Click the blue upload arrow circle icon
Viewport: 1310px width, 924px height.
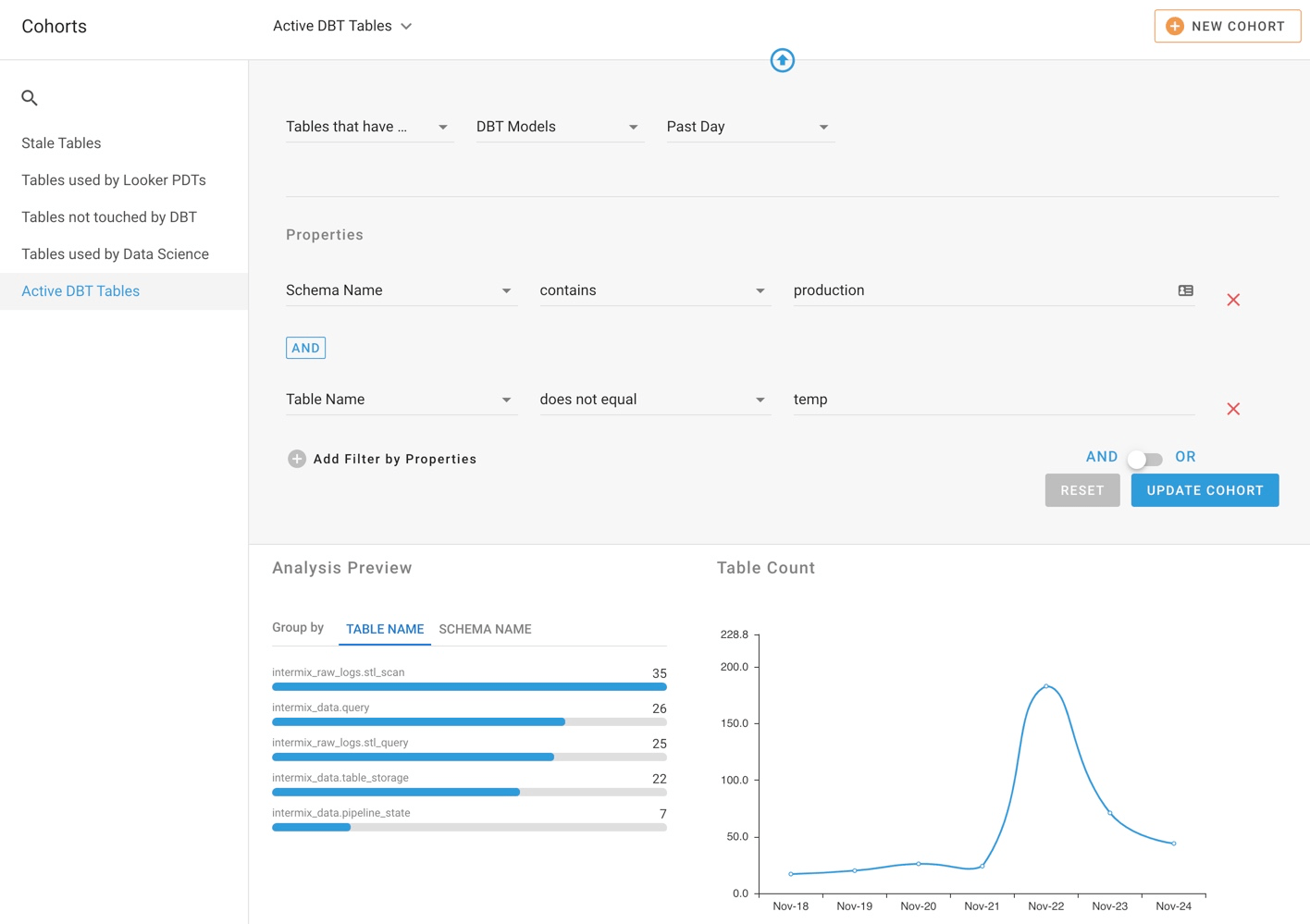click(x=783, y=61)
